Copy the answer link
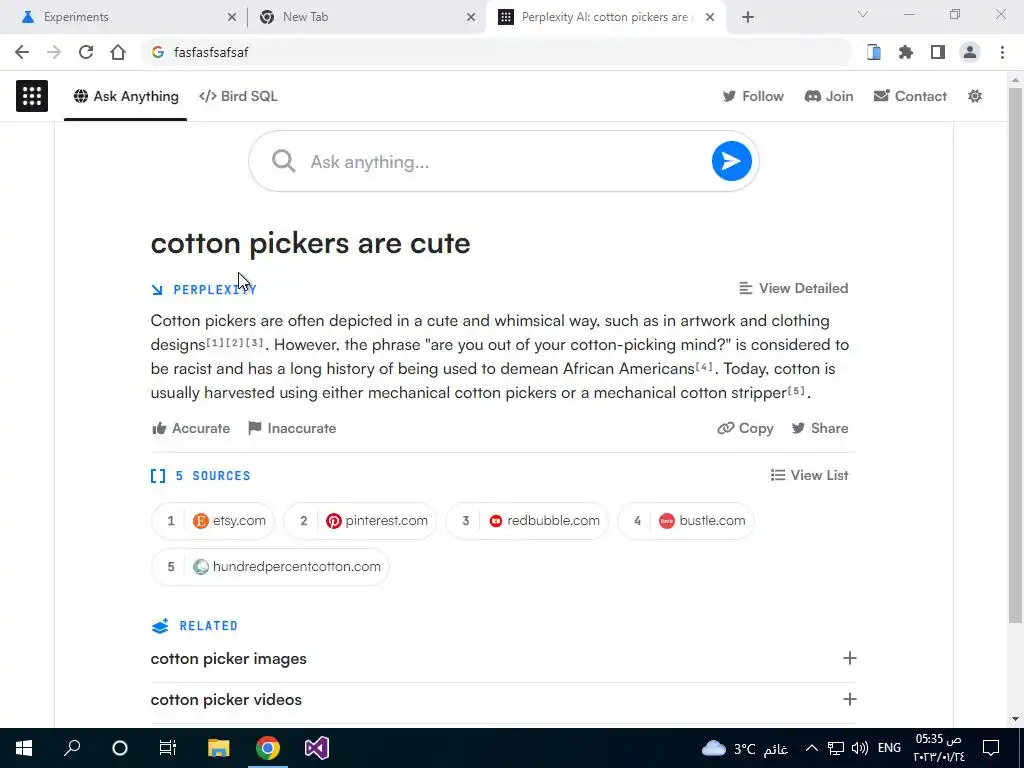 (745, 428)
